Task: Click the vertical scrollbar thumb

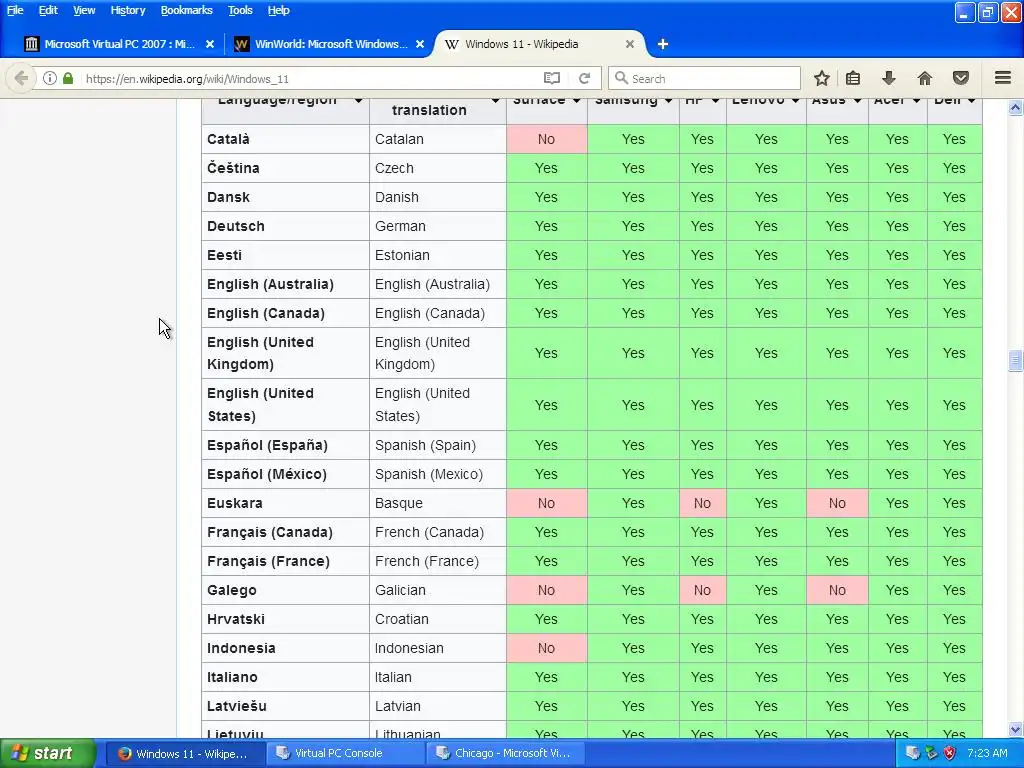Action: tap(1015, 360)
